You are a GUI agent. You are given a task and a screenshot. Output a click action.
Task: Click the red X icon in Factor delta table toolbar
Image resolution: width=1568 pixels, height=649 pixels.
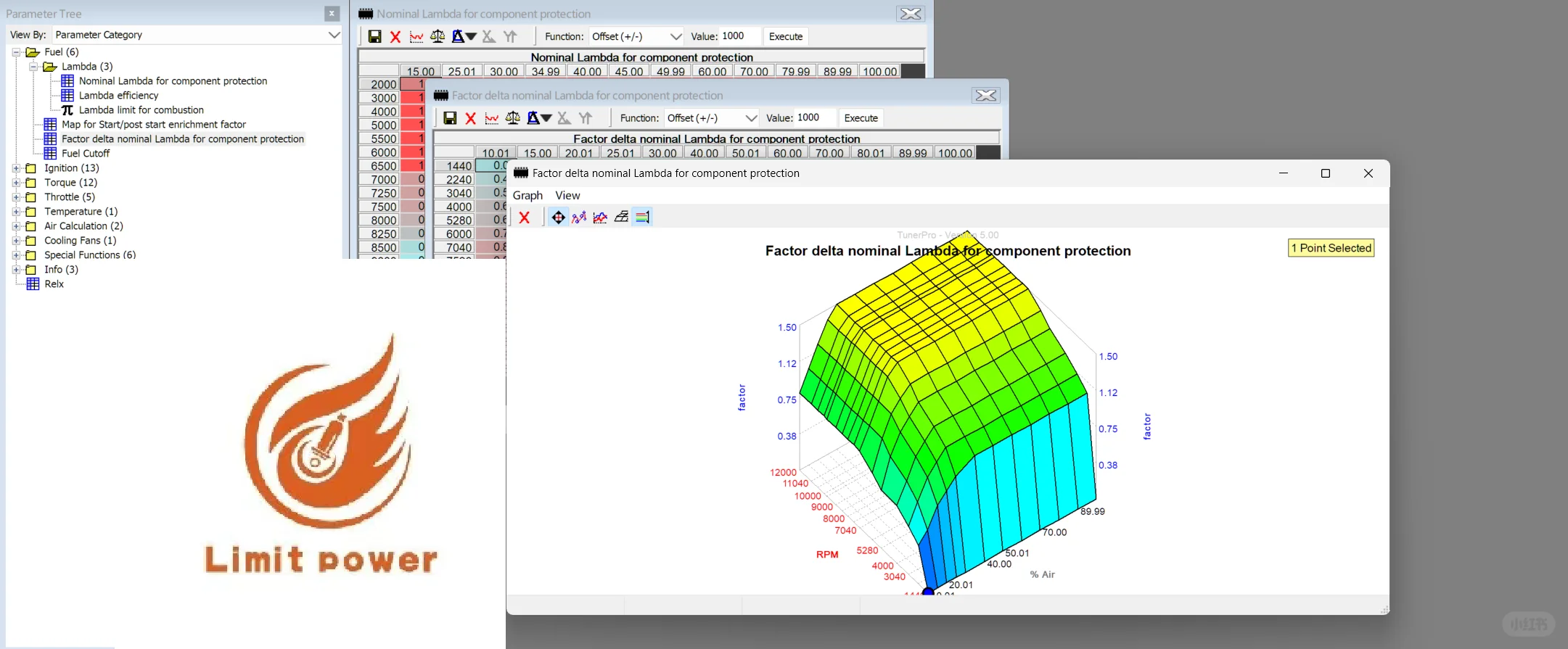(x=471, y=118)
